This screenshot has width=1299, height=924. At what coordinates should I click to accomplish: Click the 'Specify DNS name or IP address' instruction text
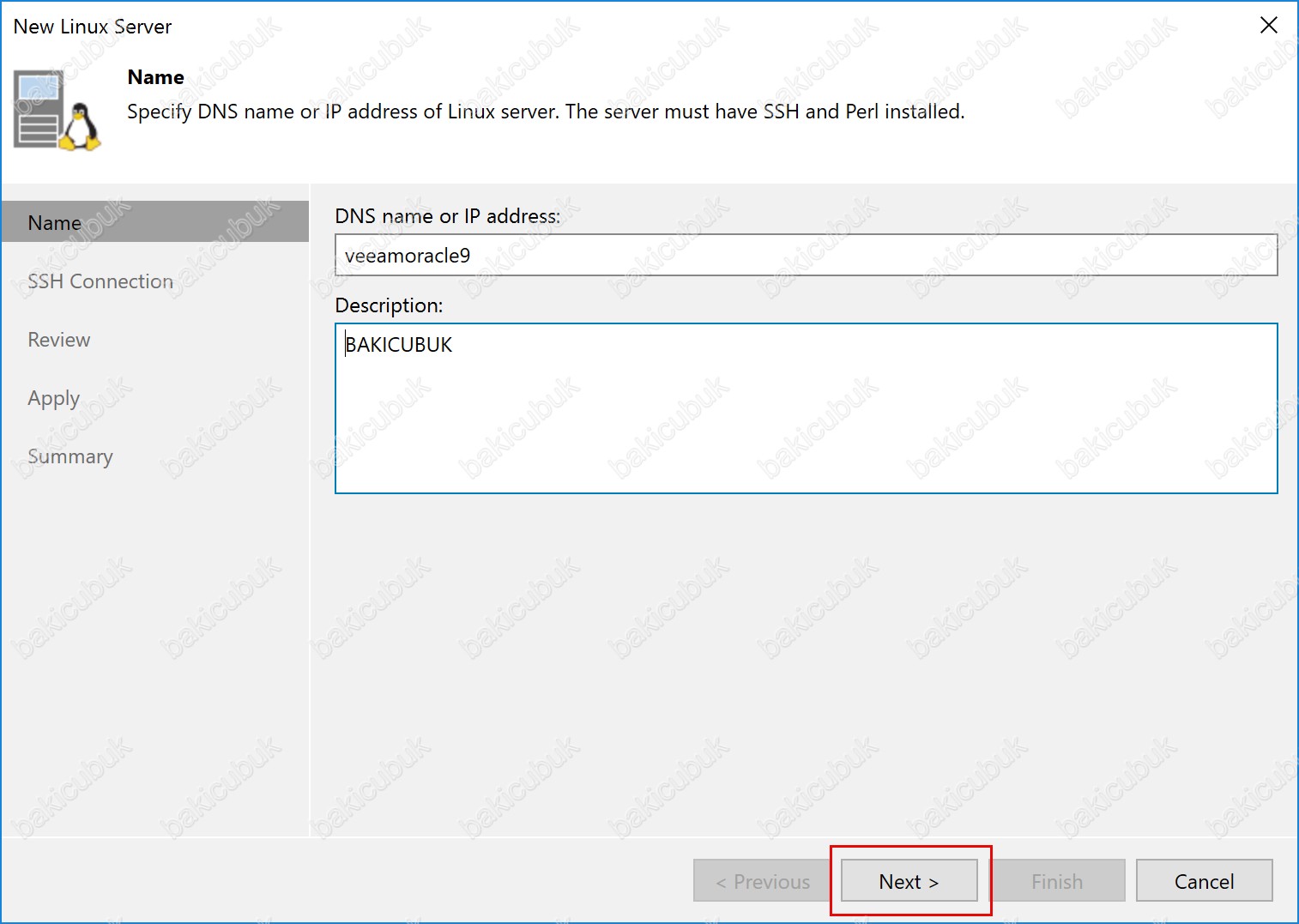(x=546, y=112)
